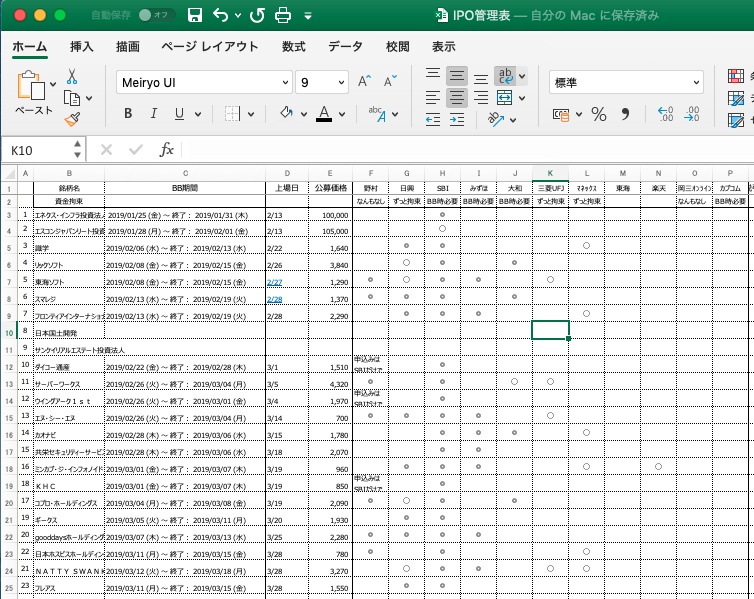754x599 pixels.
Task: Open the 校閲 ribbon tab
Action: [398, 47]
